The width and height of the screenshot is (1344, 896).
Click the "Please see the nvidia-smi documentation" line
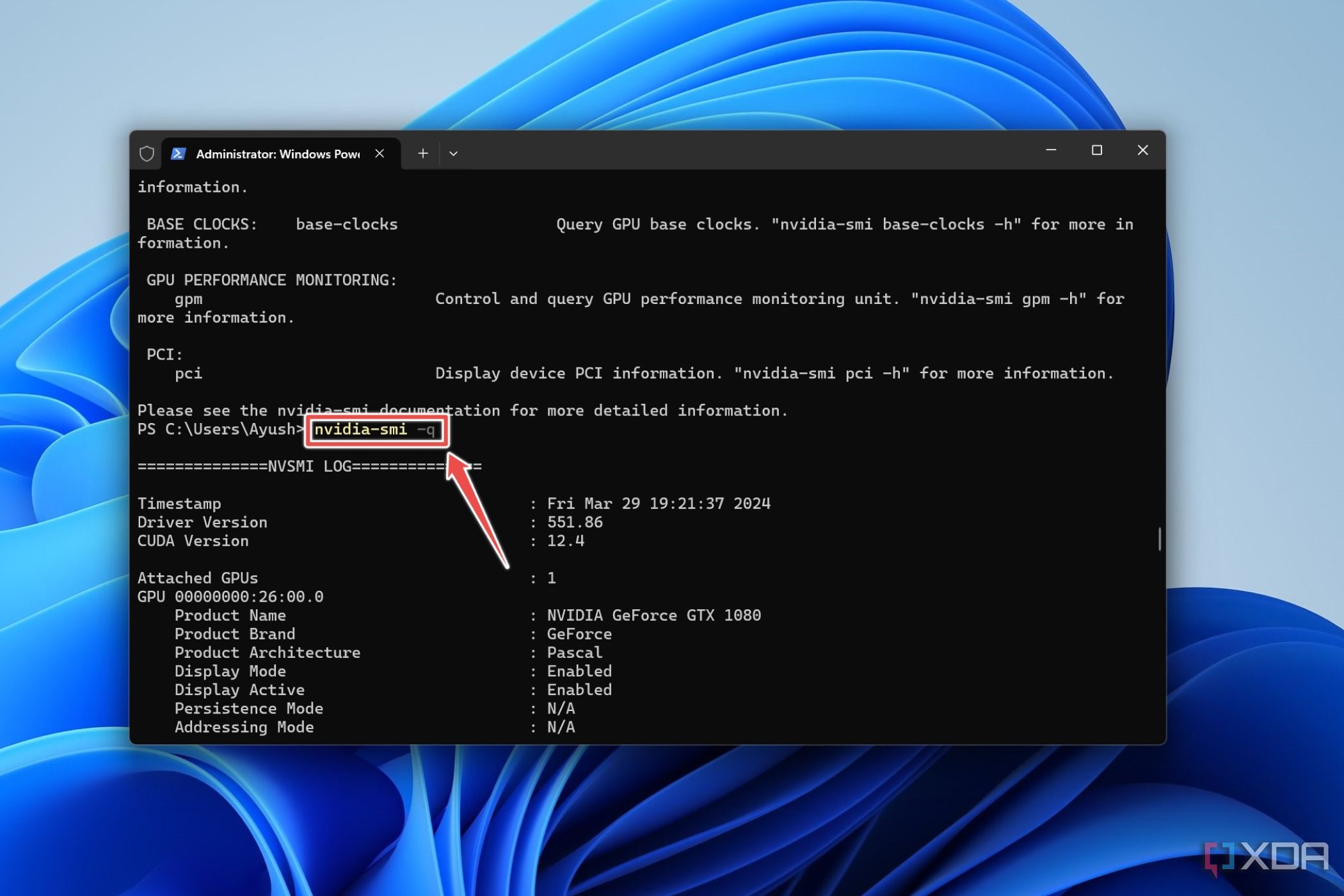[463, 411]
